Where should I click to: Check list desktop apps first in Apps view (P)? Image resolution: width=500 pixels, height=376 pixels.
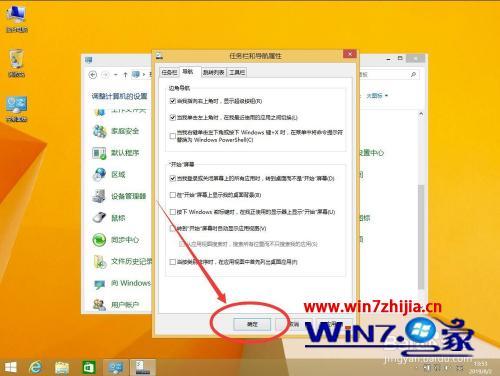pos(173,262)
